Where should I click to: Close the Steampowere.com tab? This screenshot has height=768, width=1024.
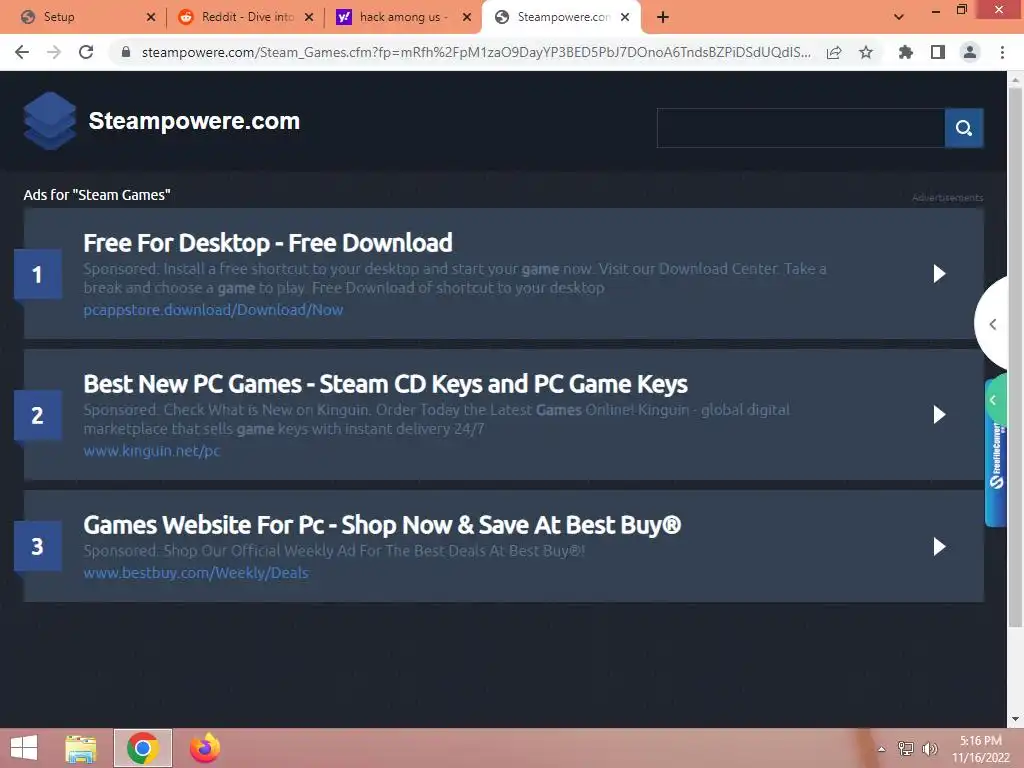coord(625,17)
